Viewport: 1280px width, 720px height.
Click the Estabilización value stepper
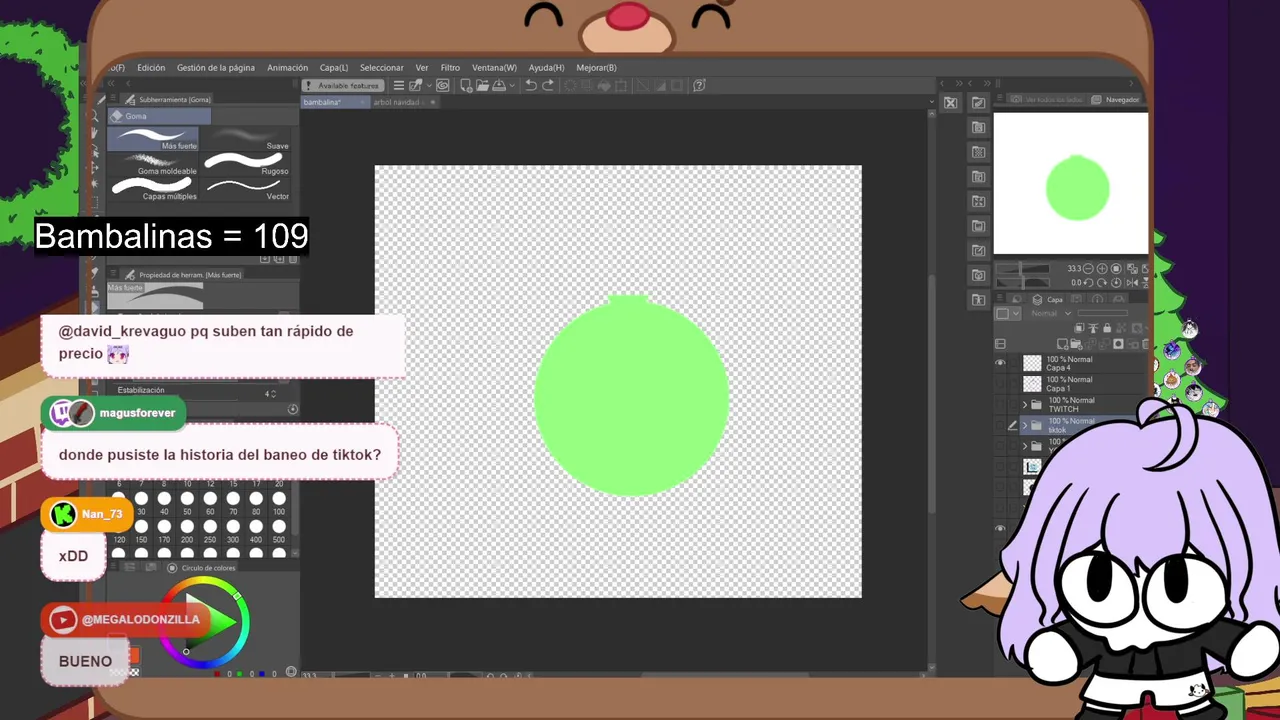[273, 394]
